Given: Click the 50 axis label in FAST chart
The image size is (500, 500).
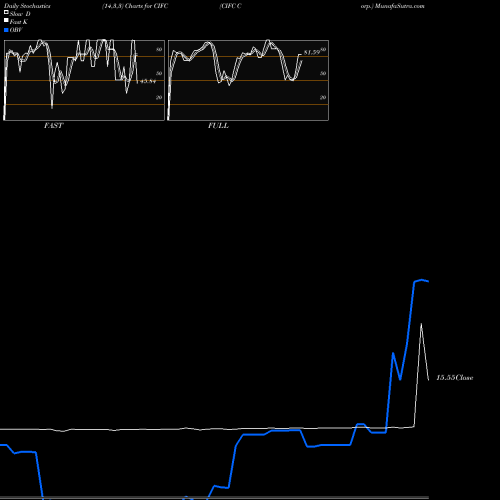Looking at the screenshot, I should tap(159, 73).
